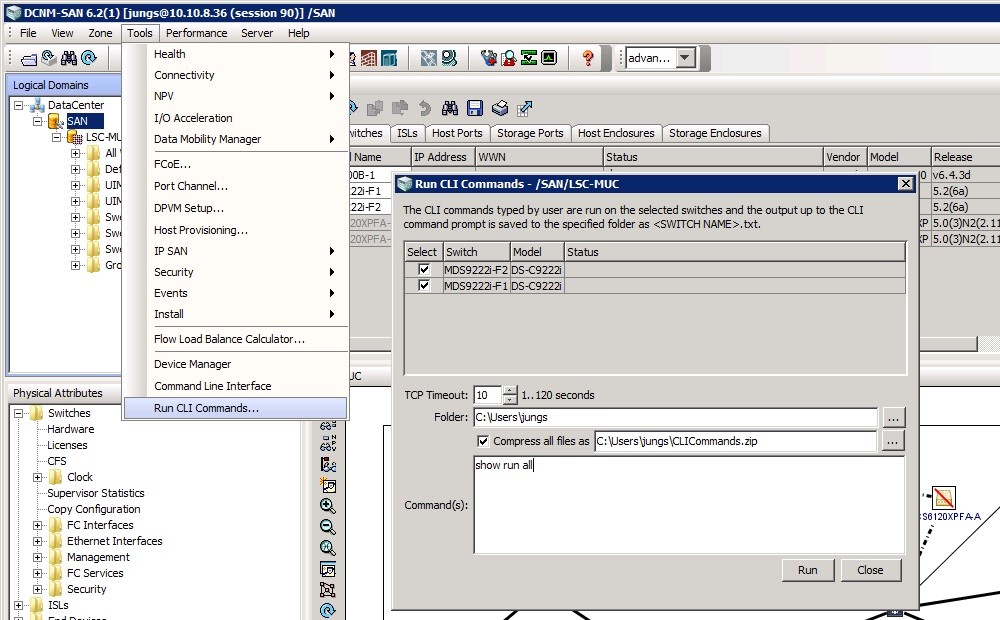Click the zoom-to-fit magnifier on map toolbar

[x=328, y=548]
